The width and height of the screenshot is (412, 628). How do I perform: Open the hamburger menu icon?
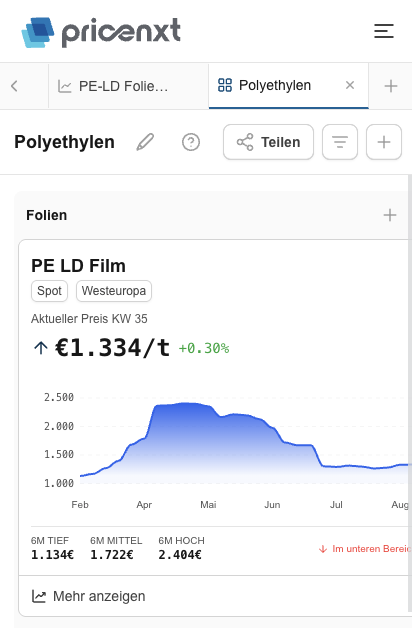tap(384, 31)
